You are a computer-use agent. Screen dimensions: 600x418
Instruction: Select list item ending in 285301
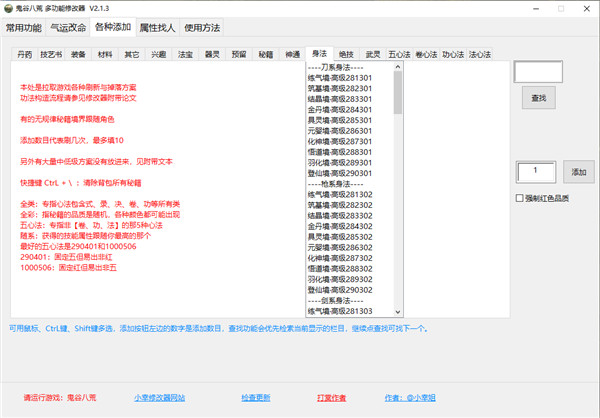pos(350,120)
